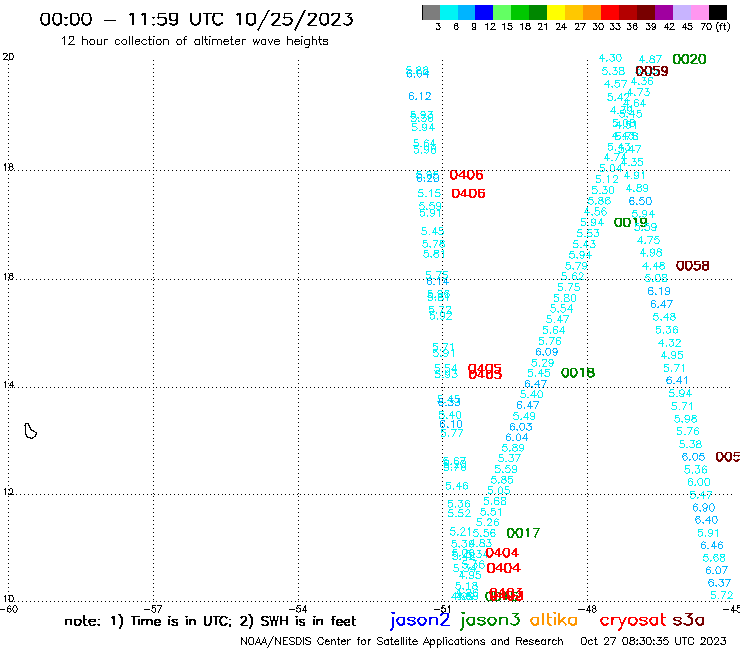
Task: Click the green 0020 pass time label
Action: click(x=690, y=59)
